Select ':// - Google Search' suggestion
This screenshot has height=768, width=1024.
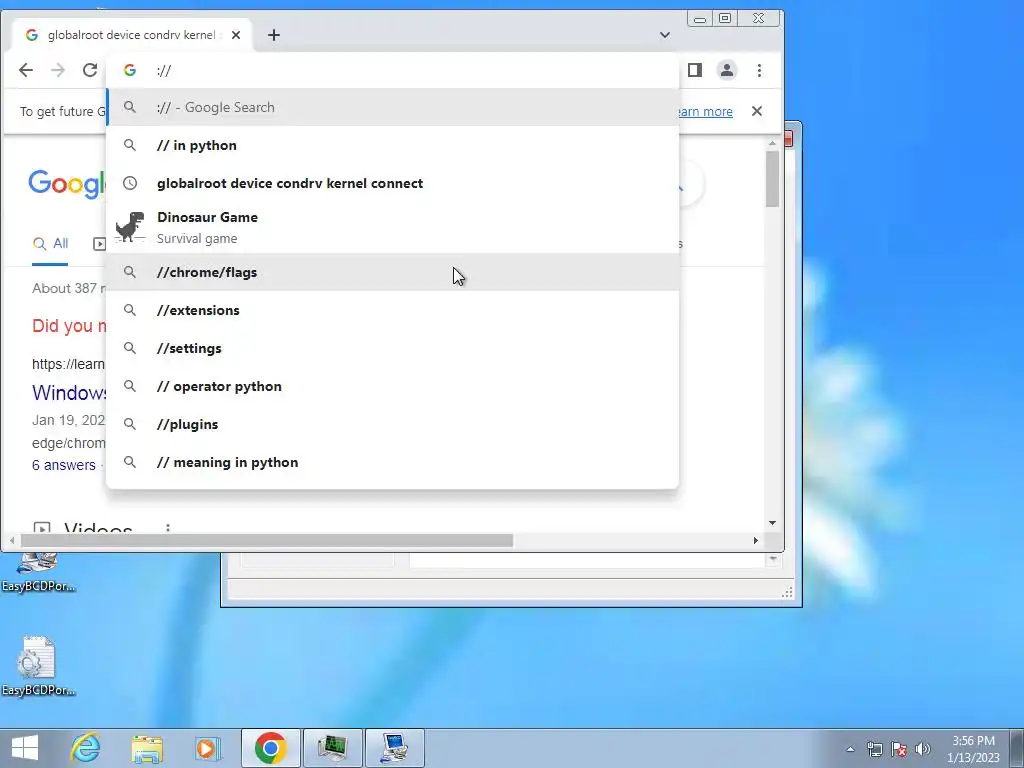(x=392, y=107)
